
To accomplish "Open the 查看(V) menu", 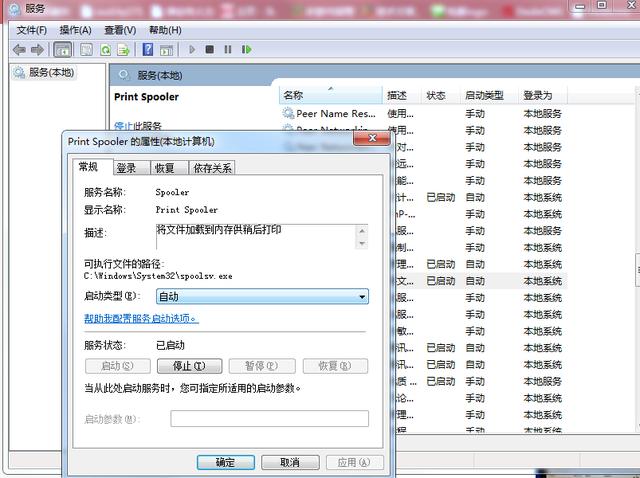I will [x=120, y=30].
